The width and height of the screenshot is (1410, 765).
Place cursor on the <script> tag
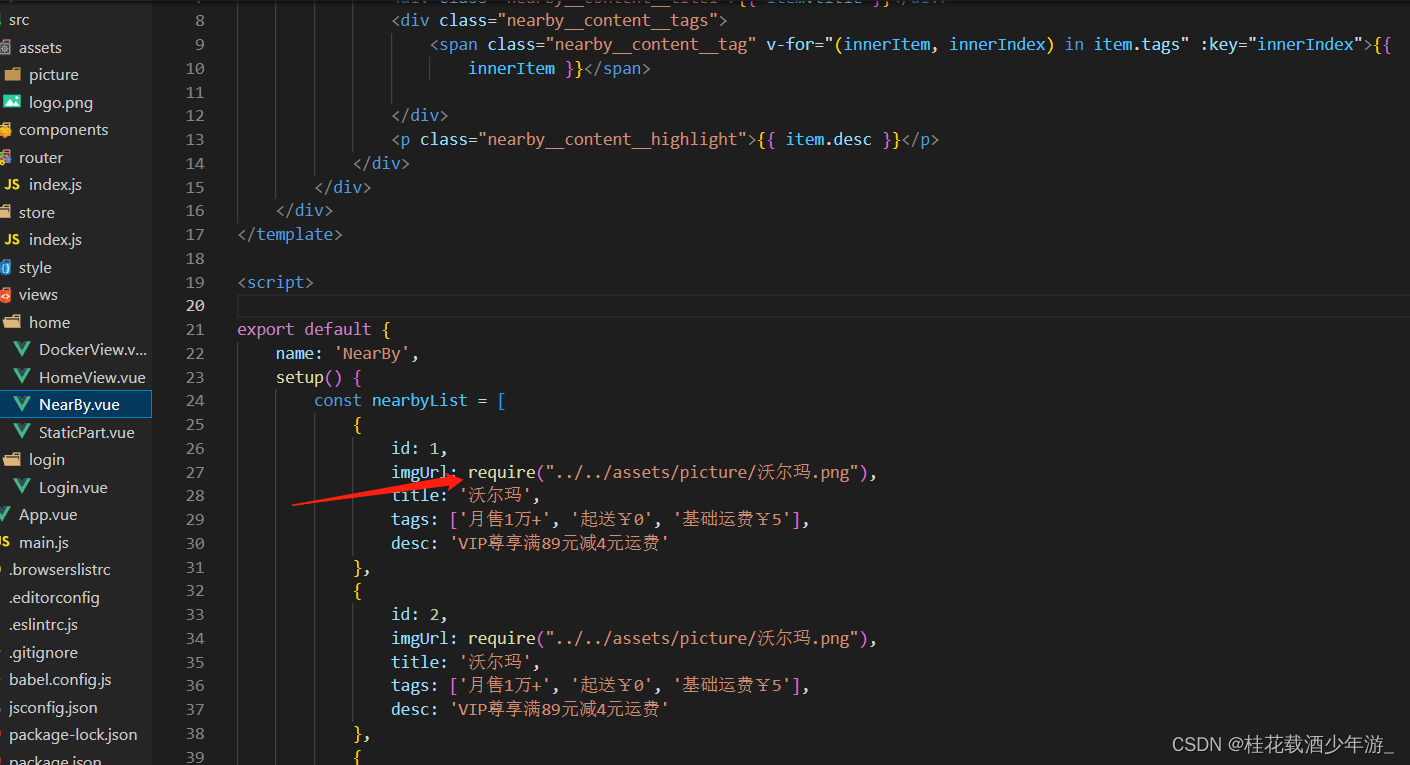point(276,282)
